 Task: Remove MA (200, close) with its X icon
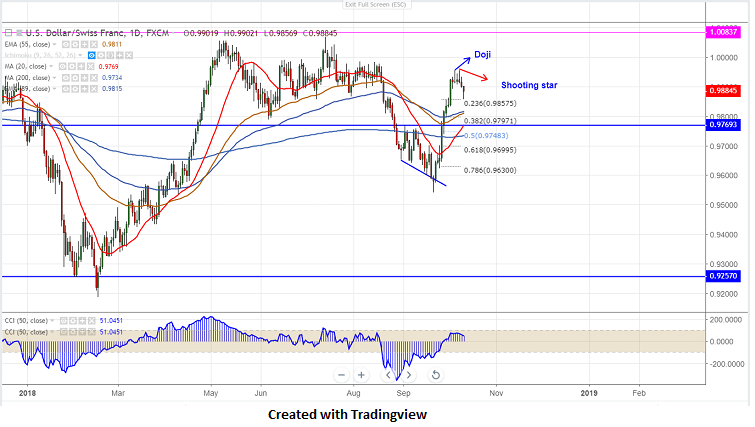[94, 78]
